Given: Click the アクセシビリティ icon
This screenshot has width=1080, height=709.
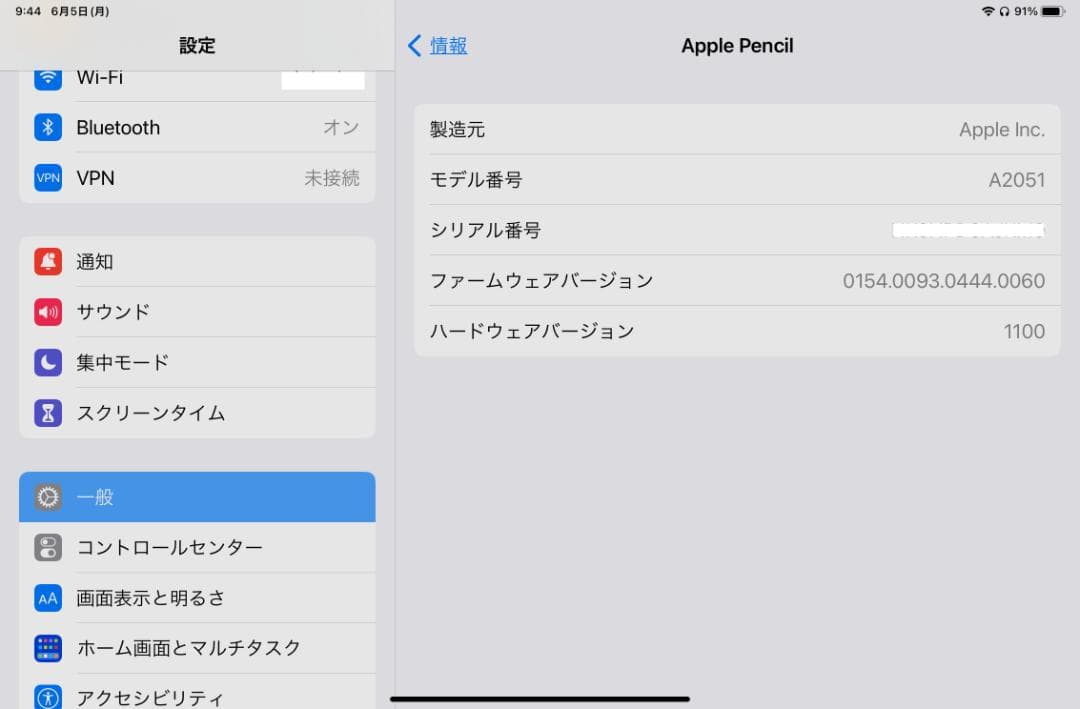Looking at the screenshot, I should coord(47,697).
